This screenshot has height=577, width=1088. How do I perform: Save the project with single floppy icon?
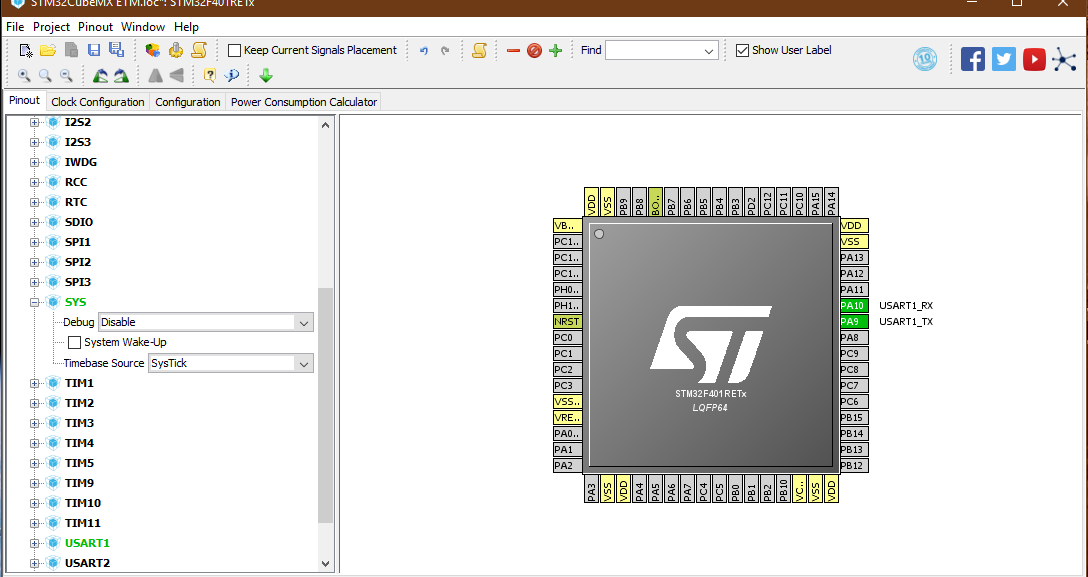(x=94, y=50)
